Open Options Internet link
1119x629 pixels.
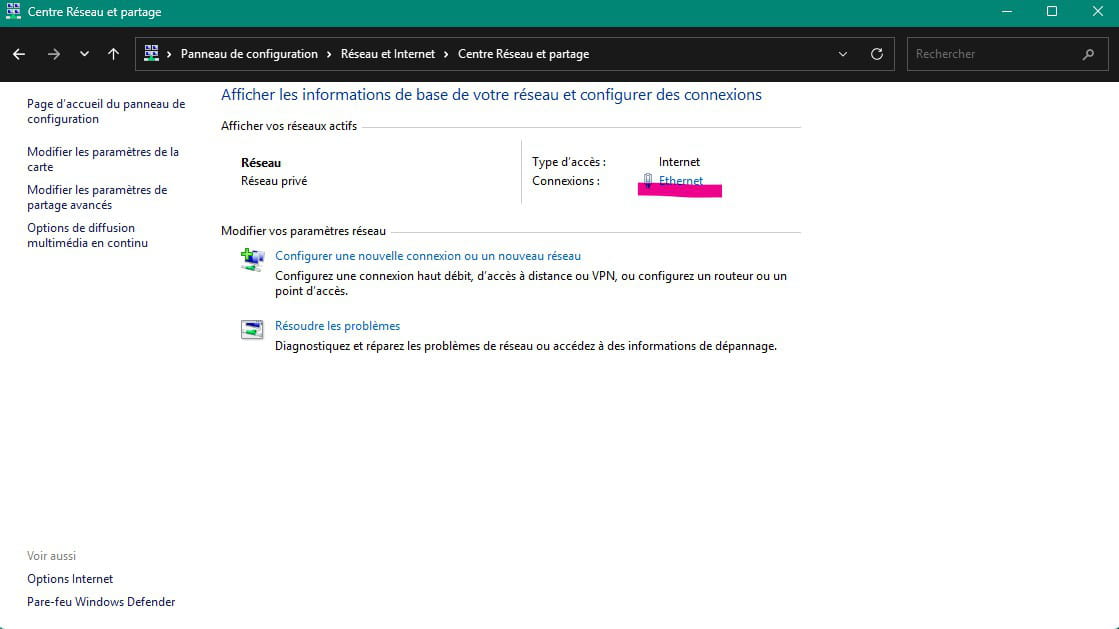pos(70,579)
